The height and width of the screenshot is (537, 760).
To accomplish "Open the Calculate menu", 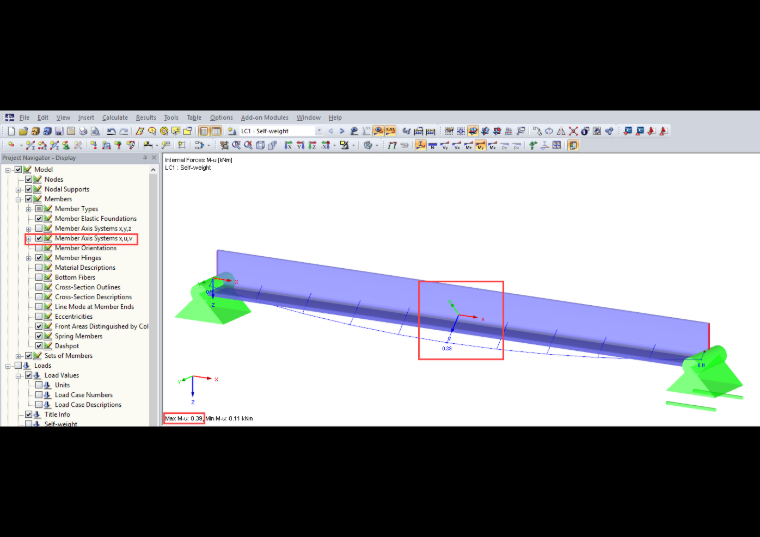I will coord(115,117).
